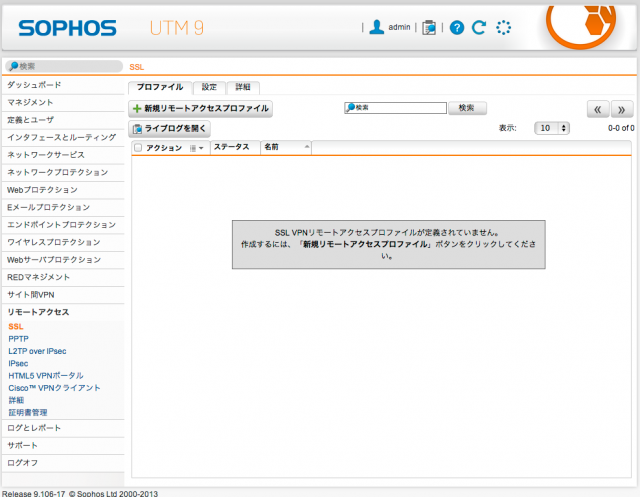Click the reload arrow icon

479,28
